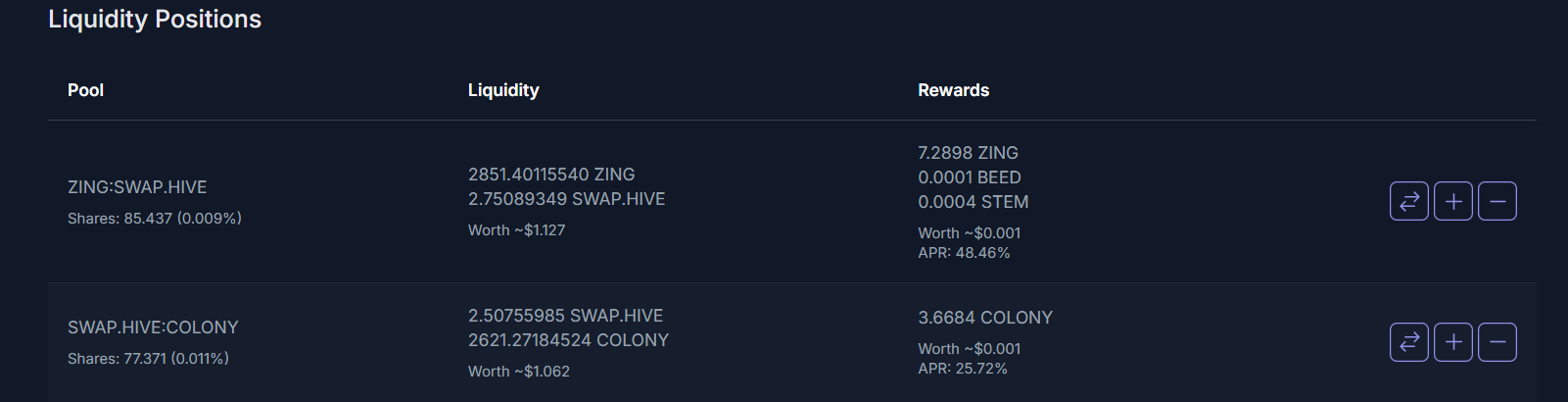Add liquidity to ZING:SWAP.HIVE pool
1568x402 pixels.
[x=1453, y=201]
